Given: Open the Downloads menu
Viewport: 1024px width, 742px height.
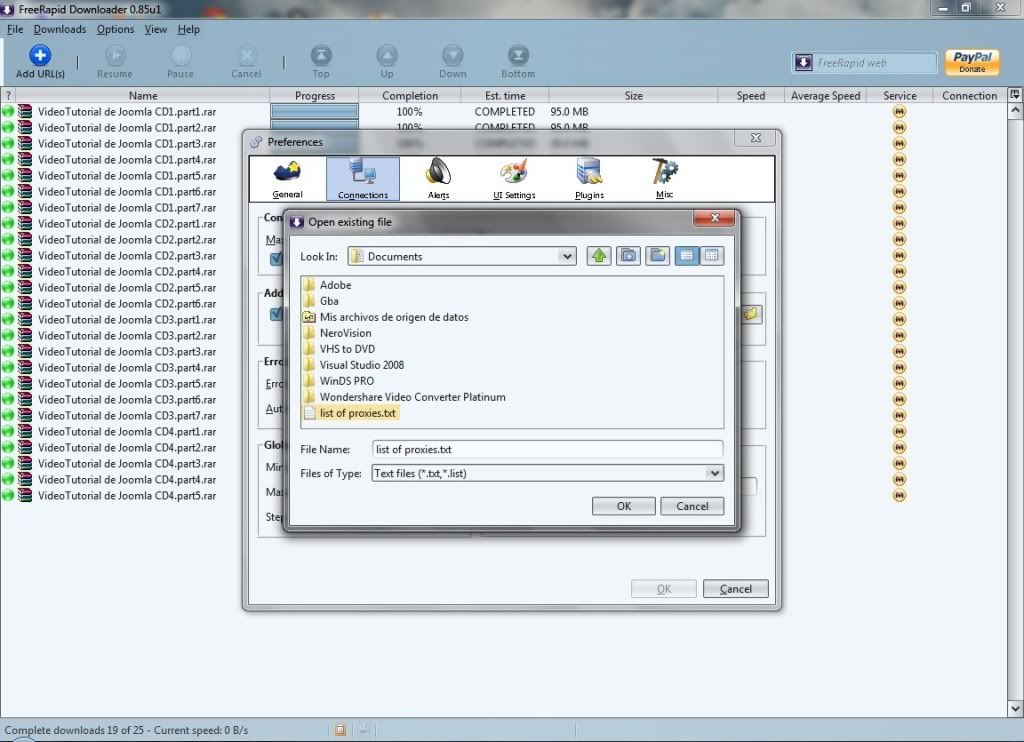Looking at the screenshot, I should (x=60, y=29).
